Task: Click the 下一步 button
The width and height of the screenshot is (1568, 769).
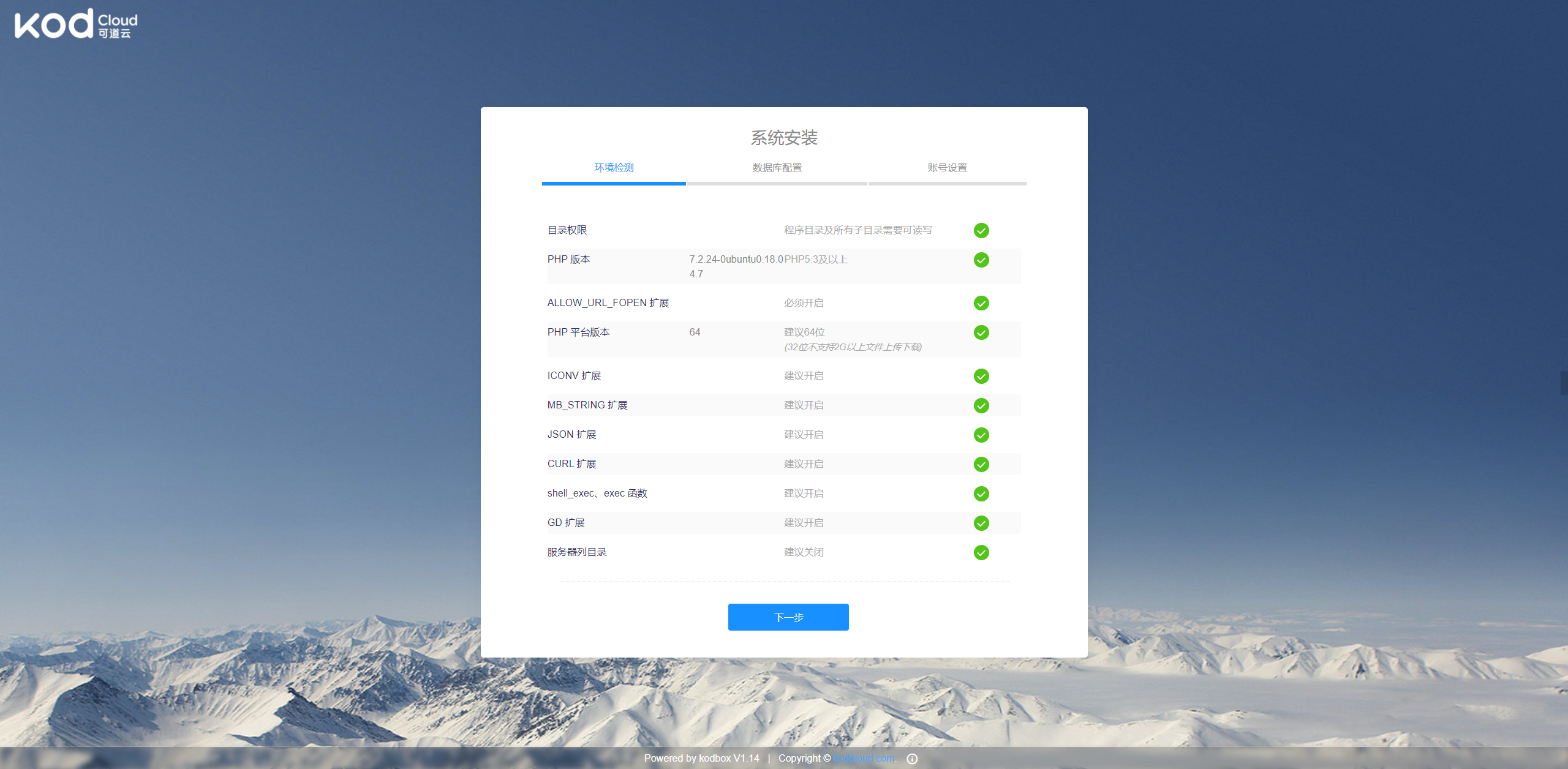Action: [788, 617]
